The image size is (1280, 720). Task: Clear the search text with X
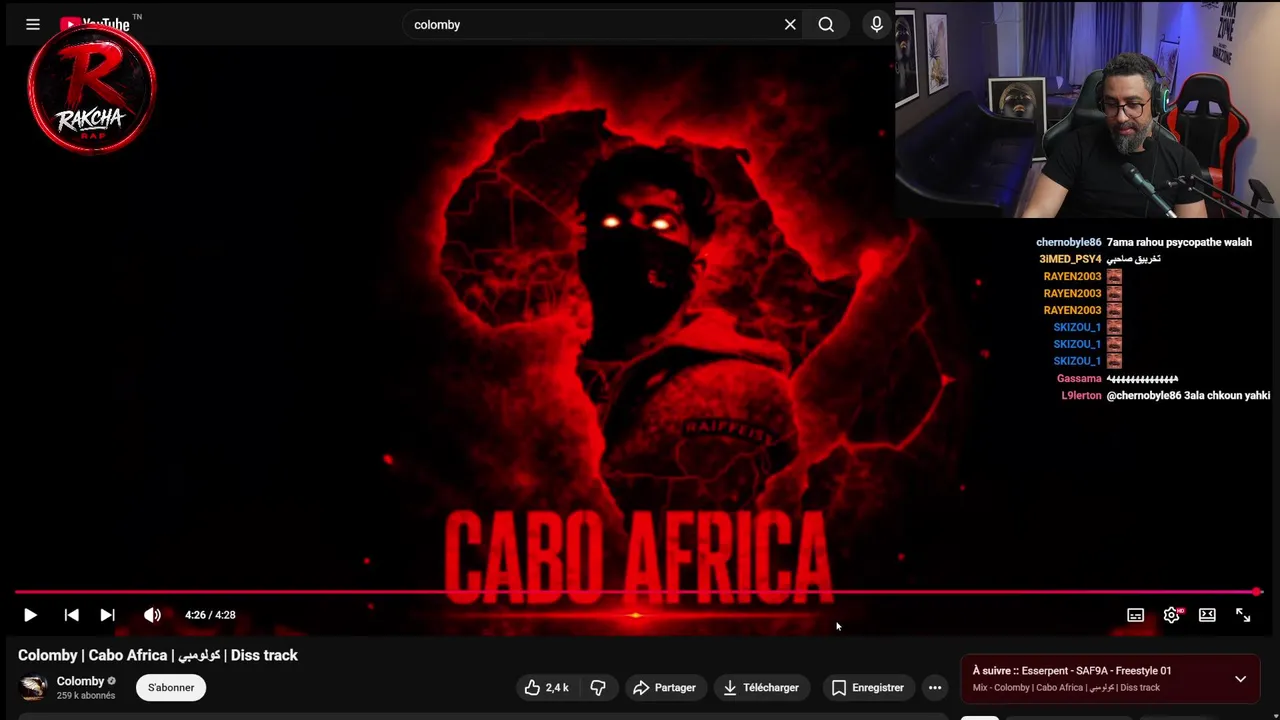[790, 25]
